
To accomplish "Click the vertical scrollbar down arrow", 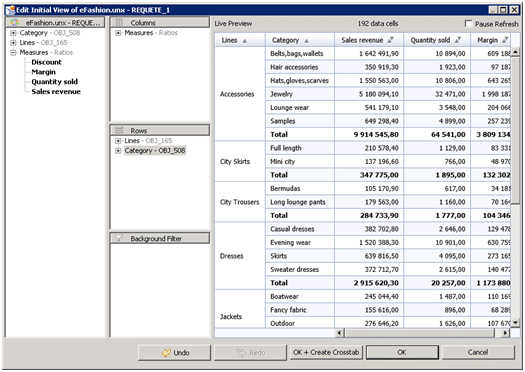I will (x=515, y=323).
